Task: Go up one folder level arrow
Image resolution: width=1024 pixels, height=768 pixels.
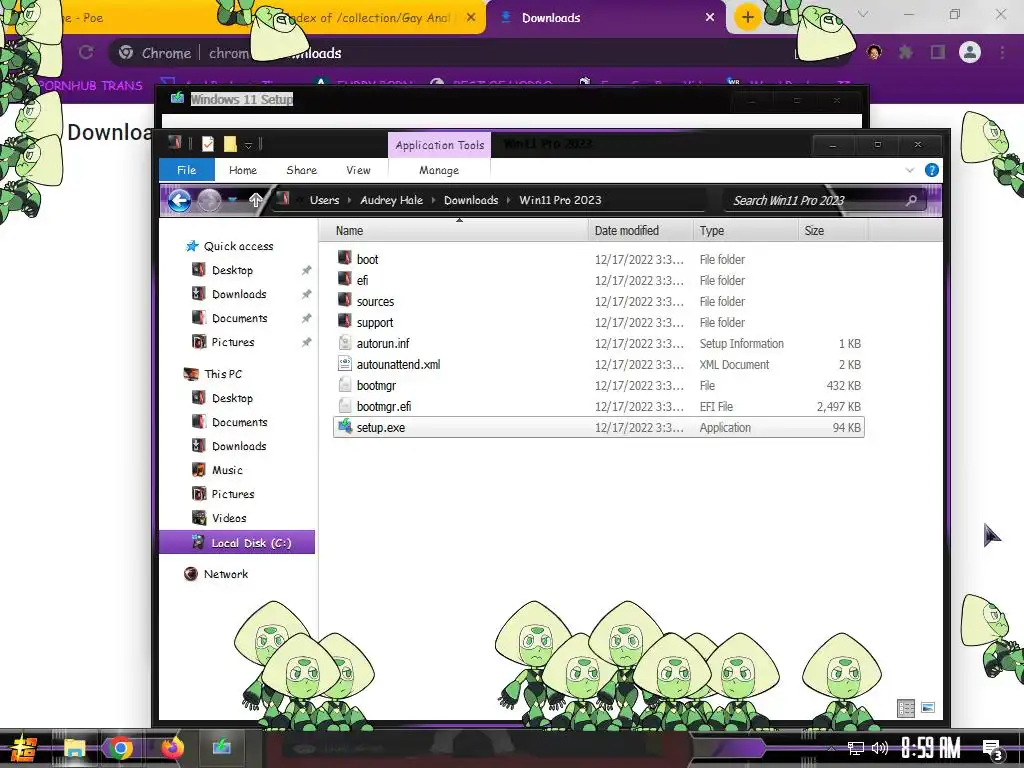Action: (x=255, y=200)
